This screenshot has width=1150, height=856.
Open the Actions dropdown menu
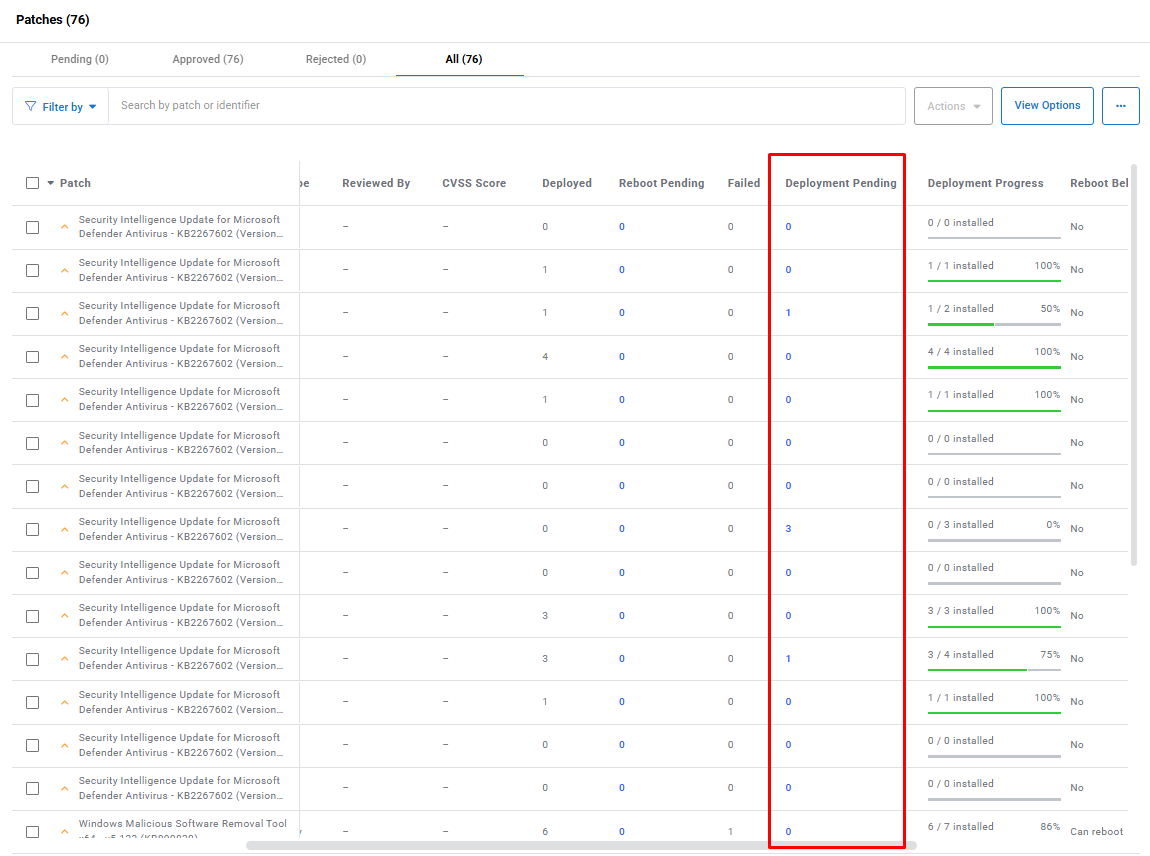pos(952,106)
